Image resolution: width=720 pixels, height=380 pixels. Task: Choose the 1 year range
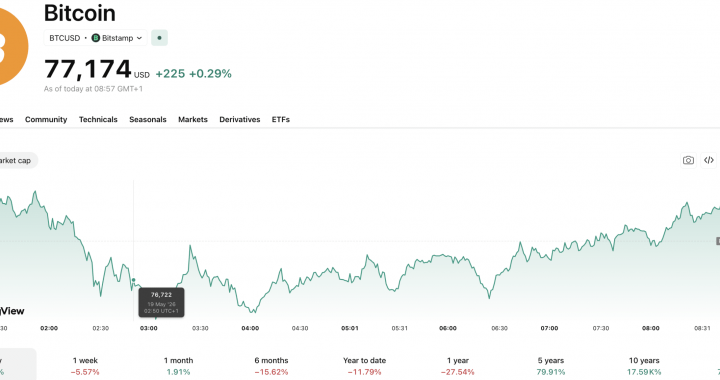(458, 366)
